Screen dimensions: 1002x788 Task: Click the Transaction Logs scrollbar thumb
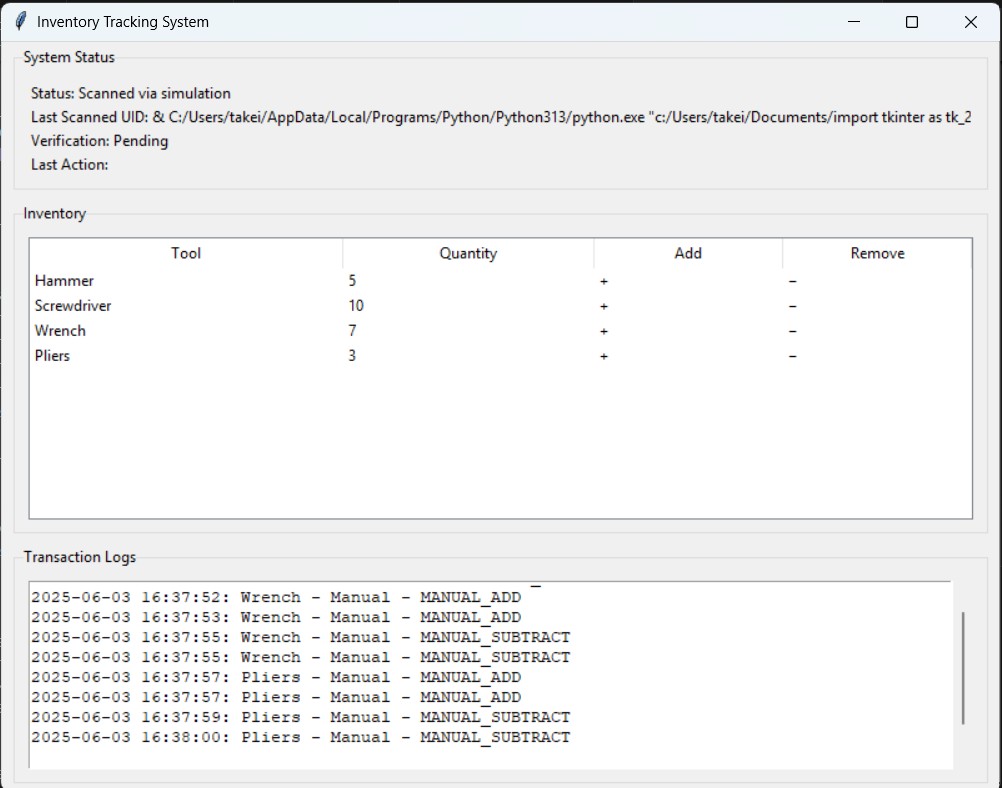(x=963, y=668)
